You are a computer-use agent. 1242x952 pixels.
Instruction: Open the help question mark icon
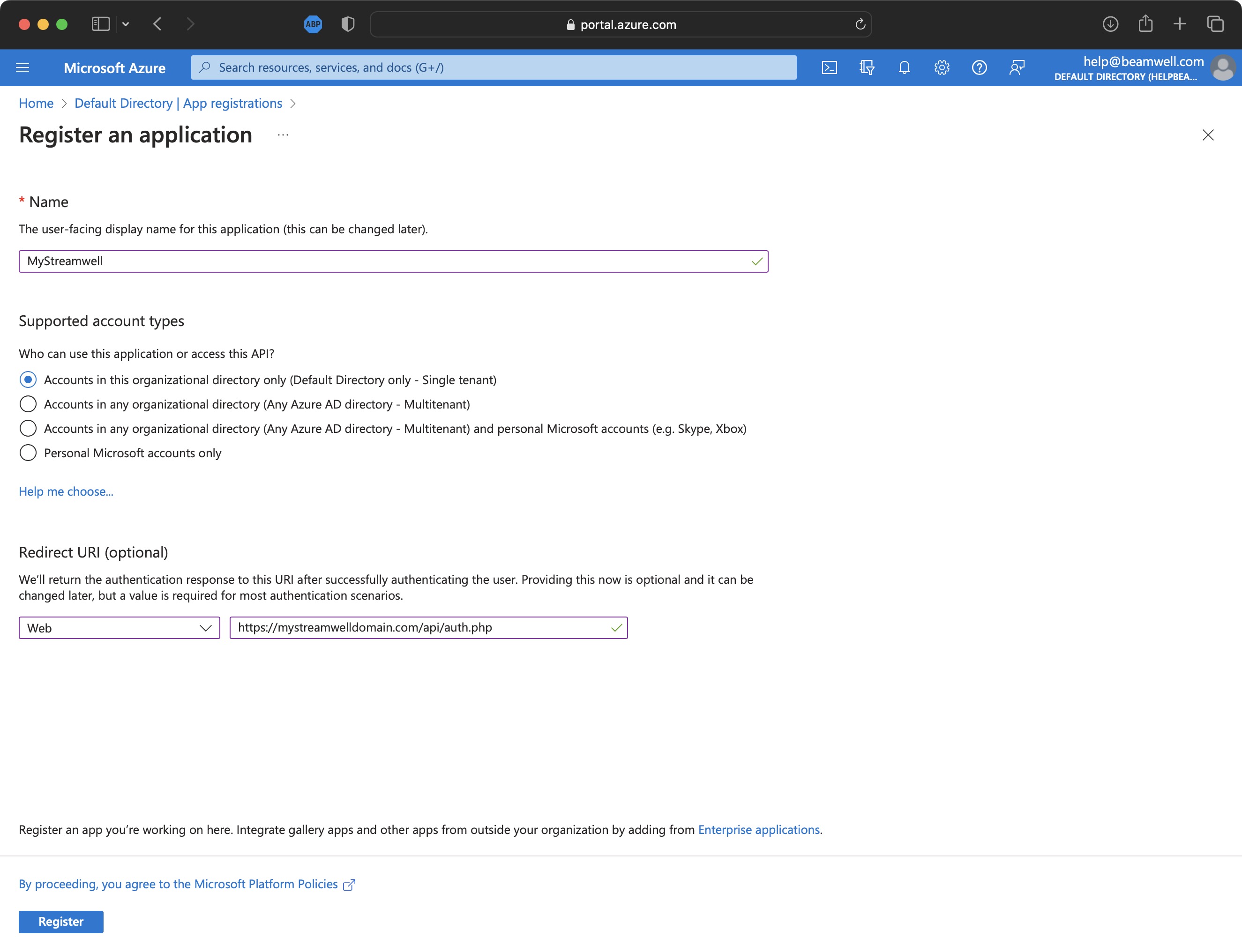tap(979, 68)
